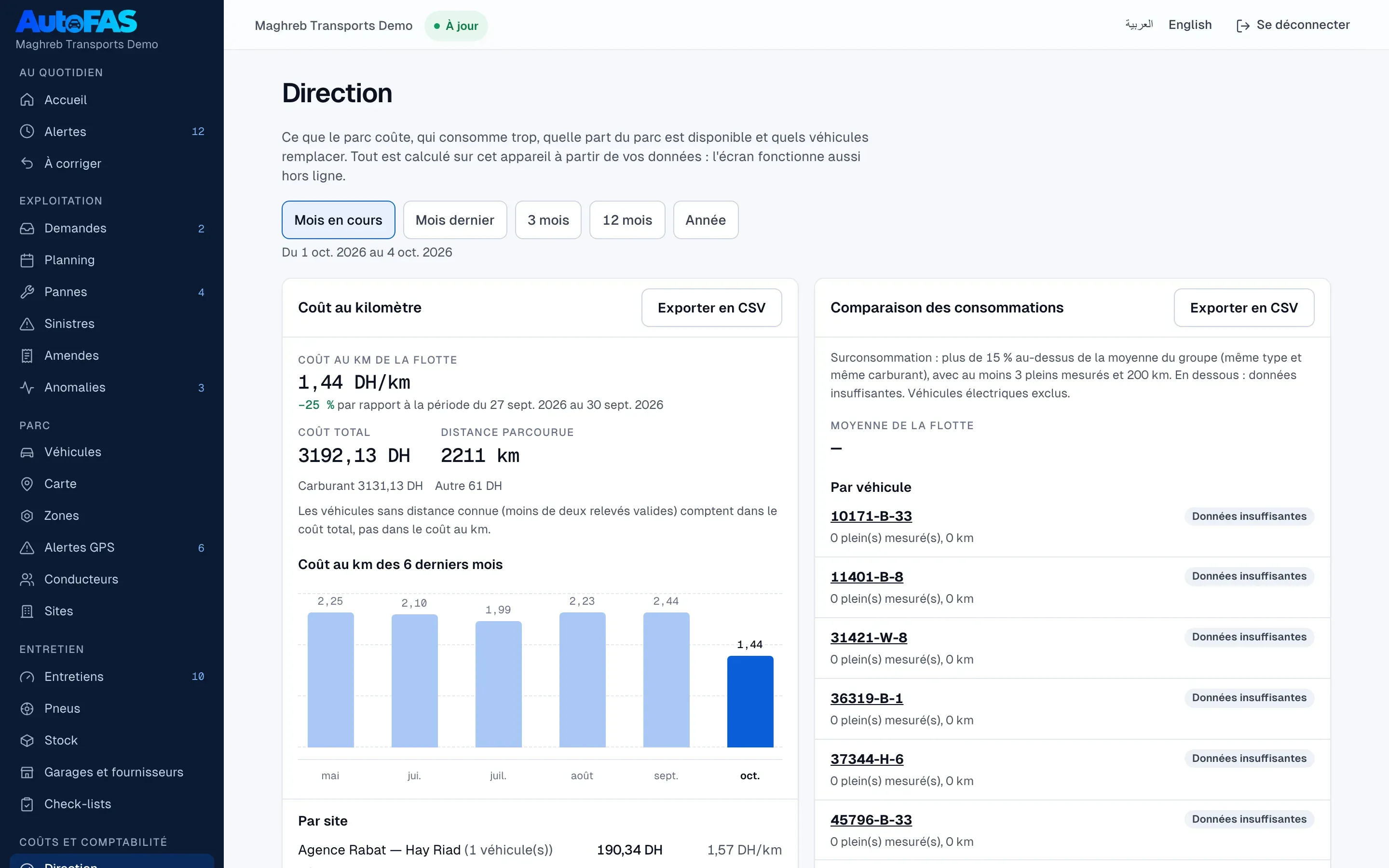Click the AutoFAS logo

click(76, 22)
